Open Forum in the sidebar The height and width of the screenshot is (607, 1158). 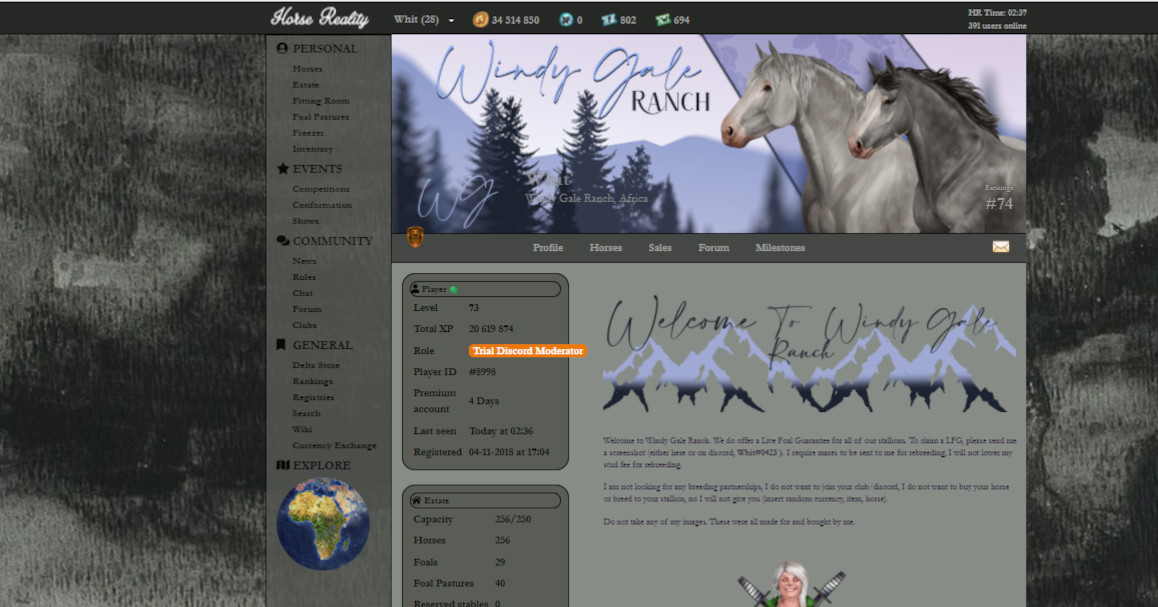click(306, 309)
